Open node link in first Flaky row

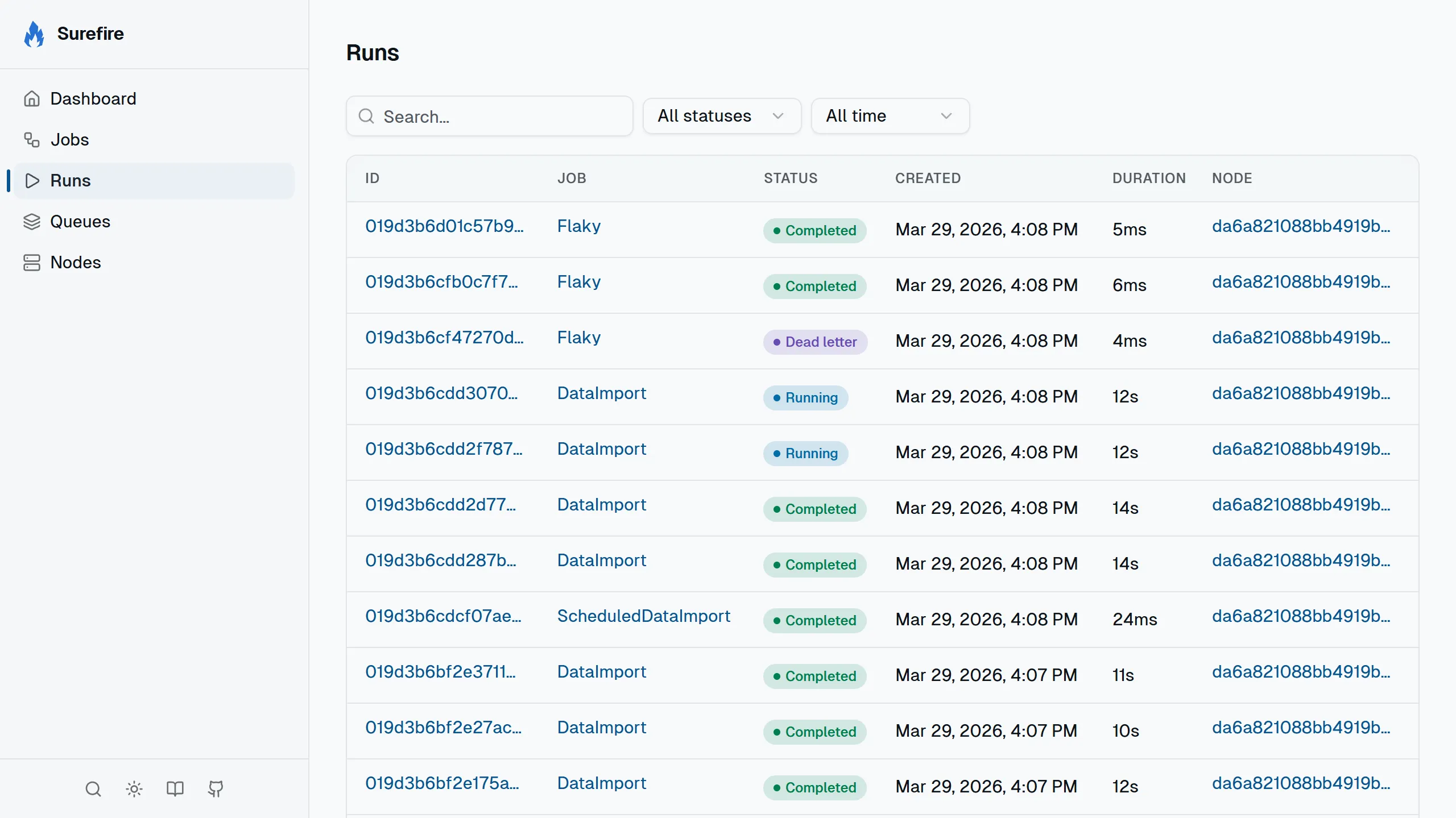coord(1301,226)
